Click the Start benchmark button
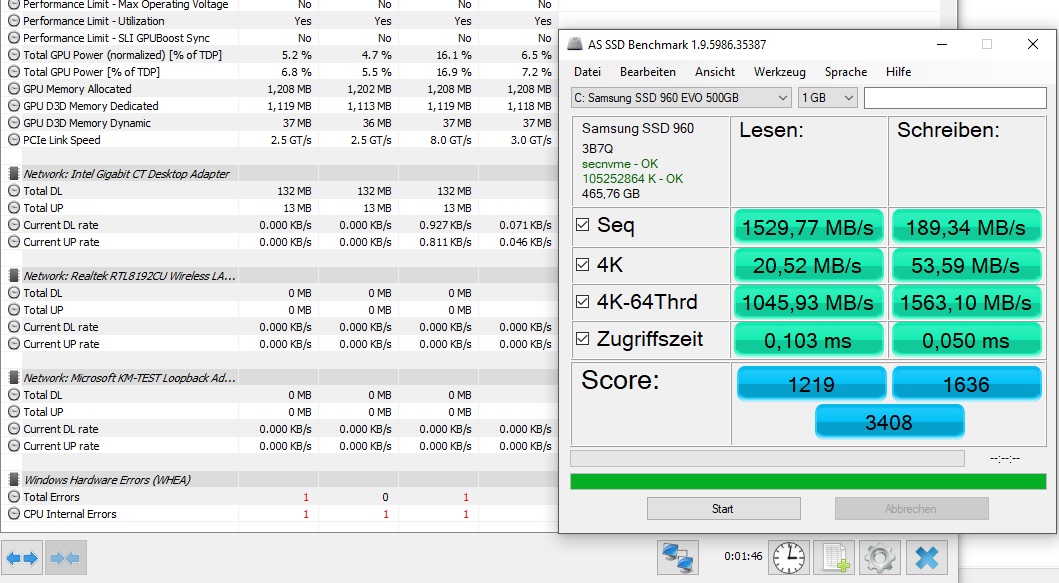Viewport: 1059px width, 583px height. click(723, 509)
